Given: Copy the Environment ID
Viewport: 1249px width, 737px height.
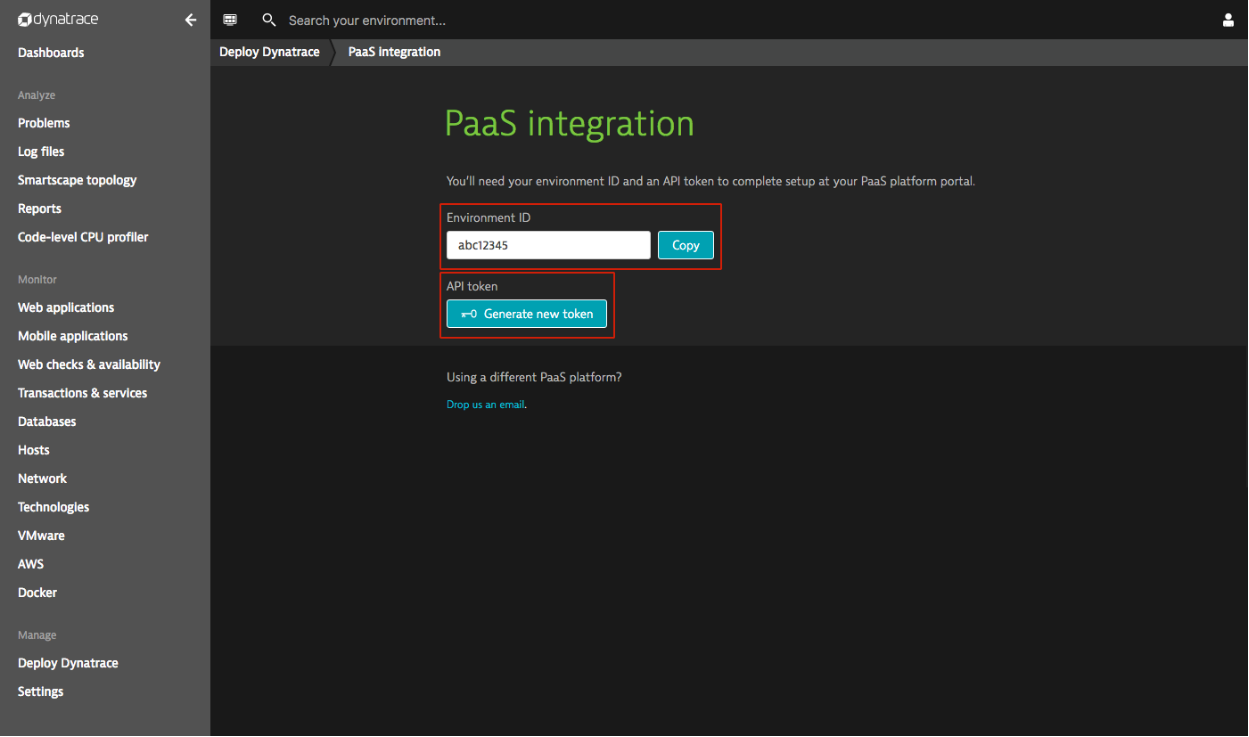Looking at the screenshot, I should pos(685,245).
